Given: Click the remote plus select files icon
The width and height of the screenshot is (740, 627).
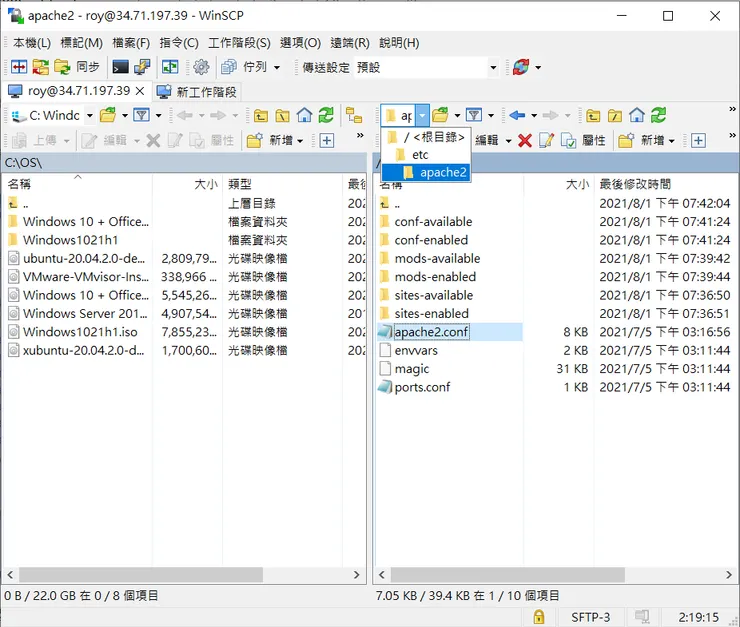Looking at the screenshot, I should click(x=698, y=141).
